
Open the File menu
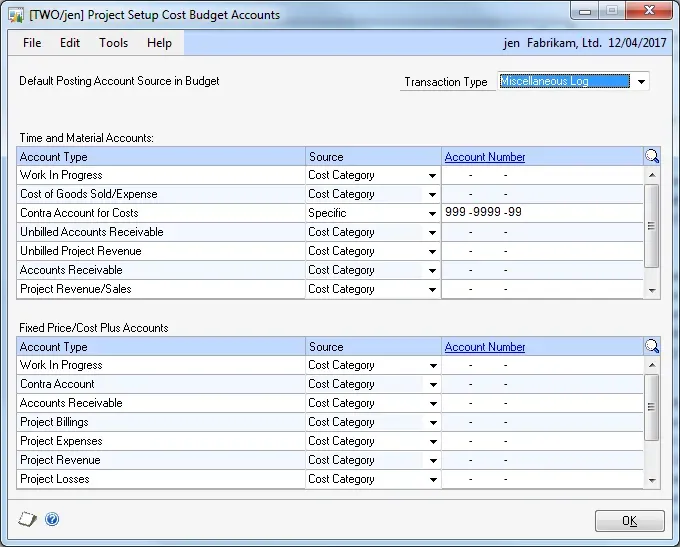click(x=32, y=43)
